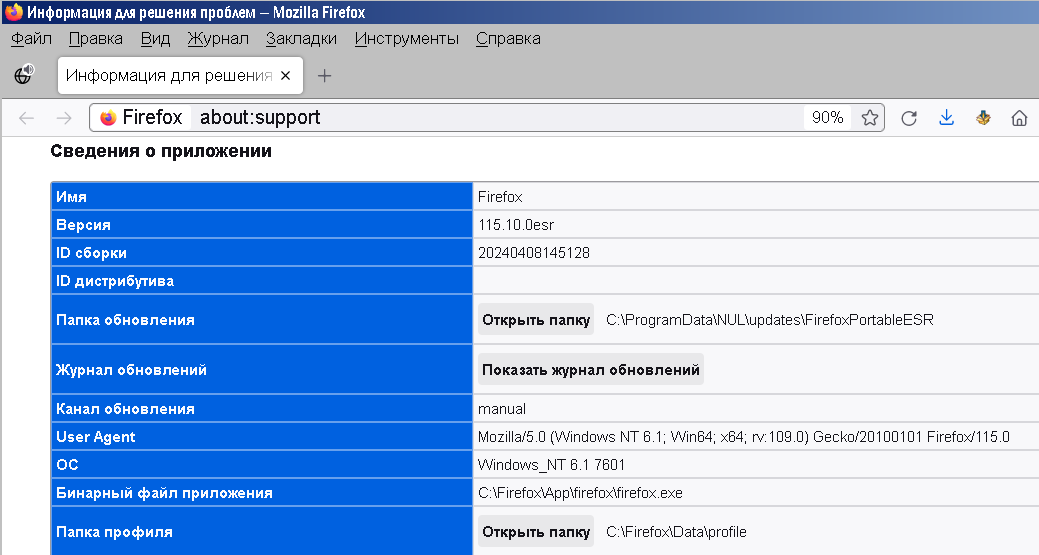Reset zoom via the 90% indicator
The image size is (1039, 555).
pos(828,117)
